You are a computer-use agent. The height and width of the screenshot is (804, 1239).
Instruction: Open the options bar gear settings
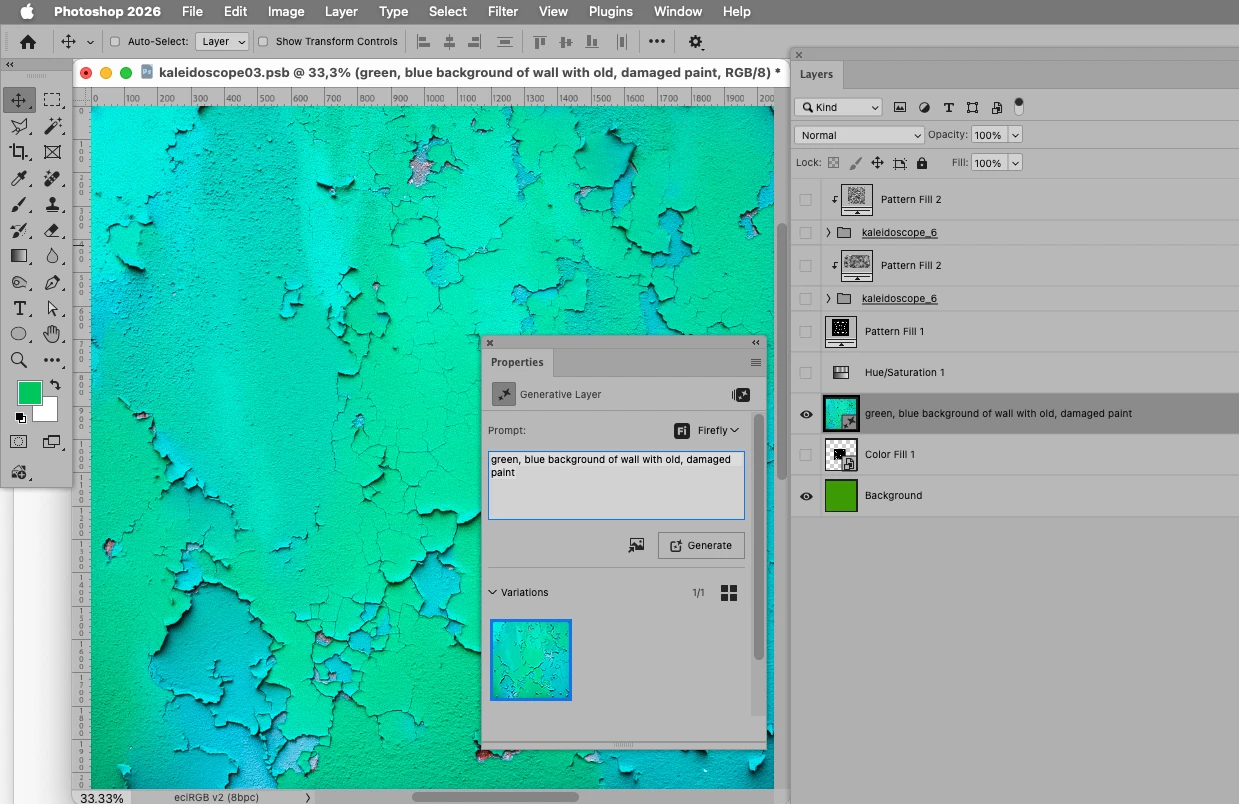coord(696,42)
